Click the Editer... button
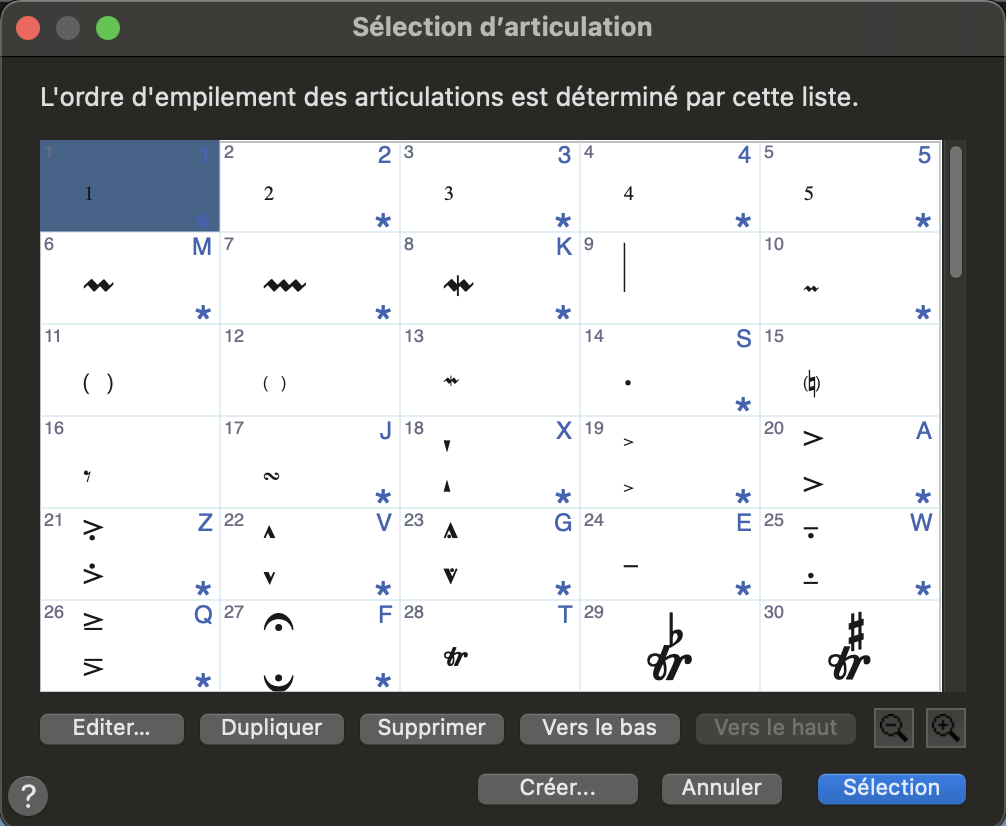This screenshot has width=1006, height=826. pyautogui.click(x=112, y=728)
